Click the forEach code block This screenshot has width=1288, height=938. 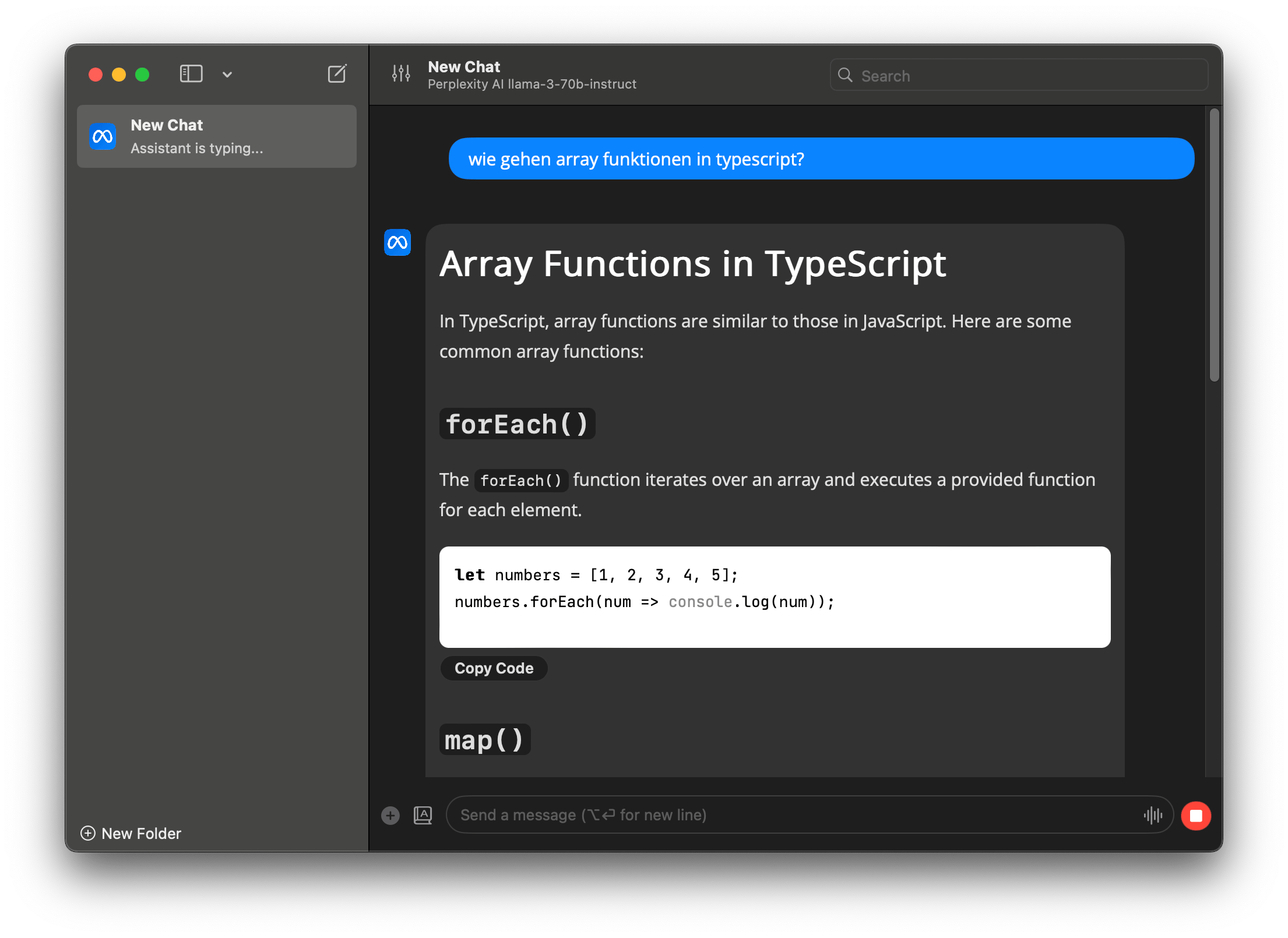pos(775,597)
